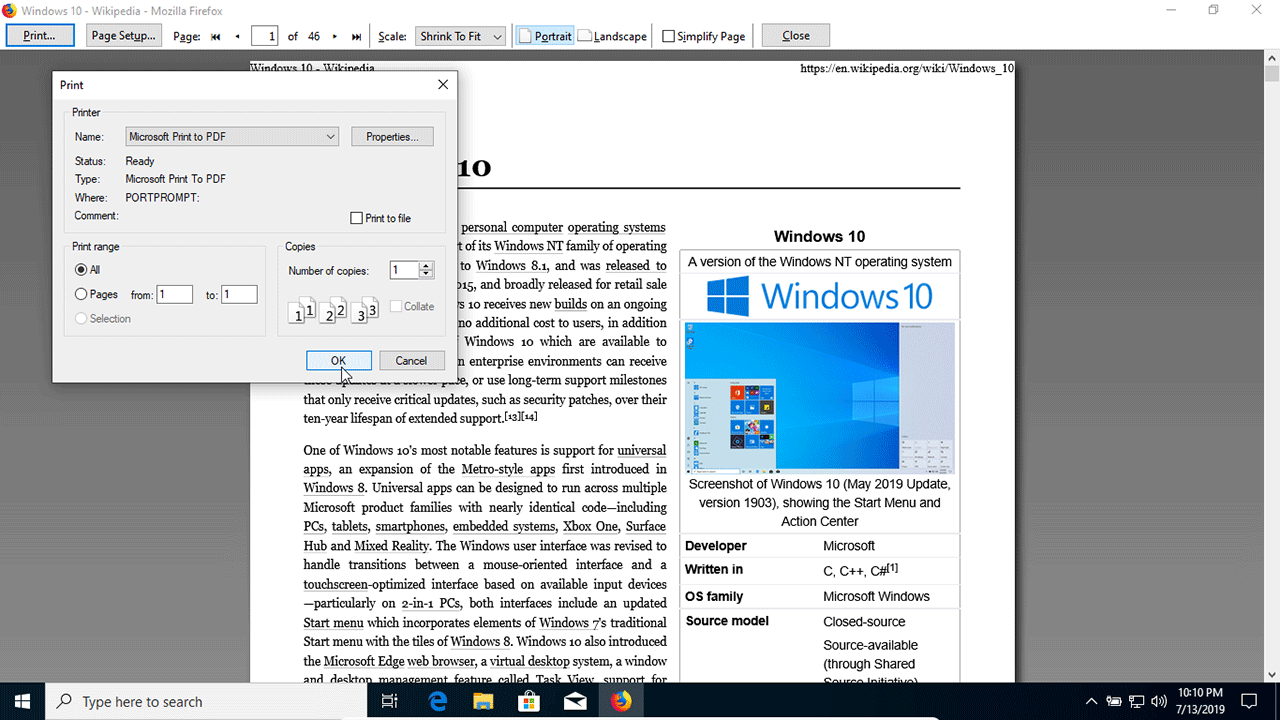Click the page number input field in the toolbar
Image resolution: width=1280 pixels, height=720 pixels.
click(264, 35)
